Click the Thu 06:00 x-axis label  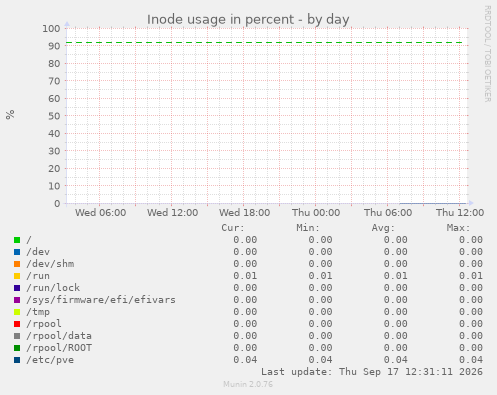(x=388, y=213)
